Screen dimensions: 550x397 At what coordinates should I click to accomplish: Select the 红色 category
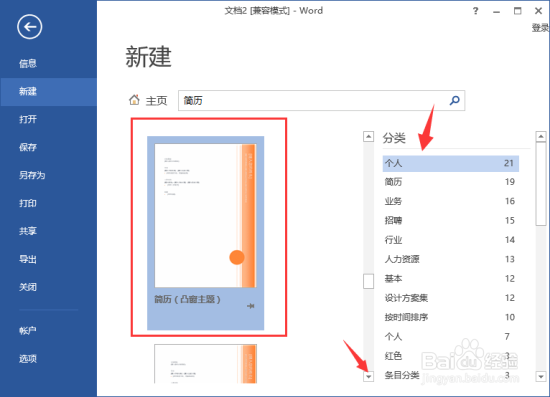[451, 356]
